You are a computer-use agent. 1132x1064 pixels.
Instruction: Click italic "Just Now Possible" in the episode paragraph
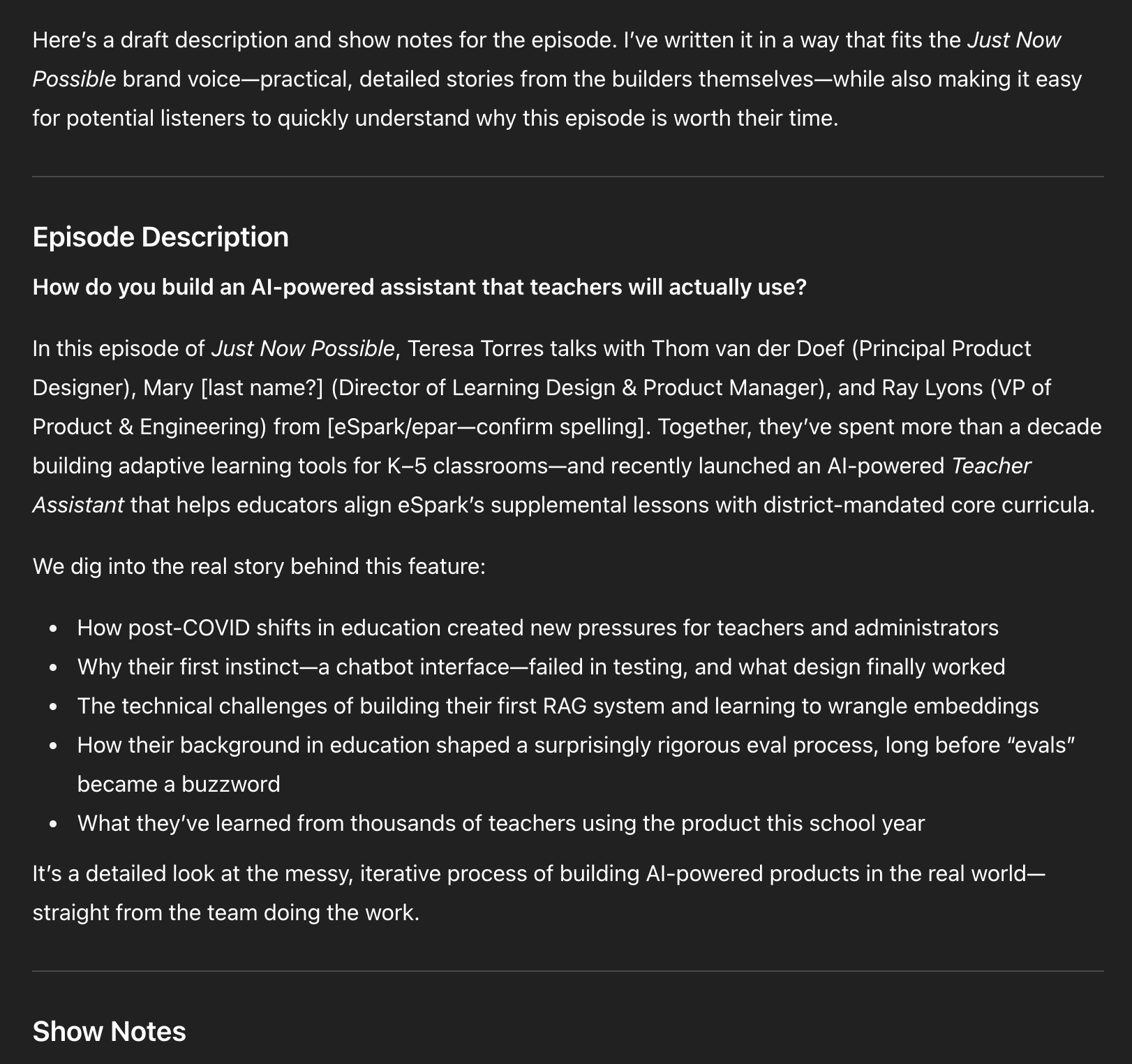click(x=303, y=348)
